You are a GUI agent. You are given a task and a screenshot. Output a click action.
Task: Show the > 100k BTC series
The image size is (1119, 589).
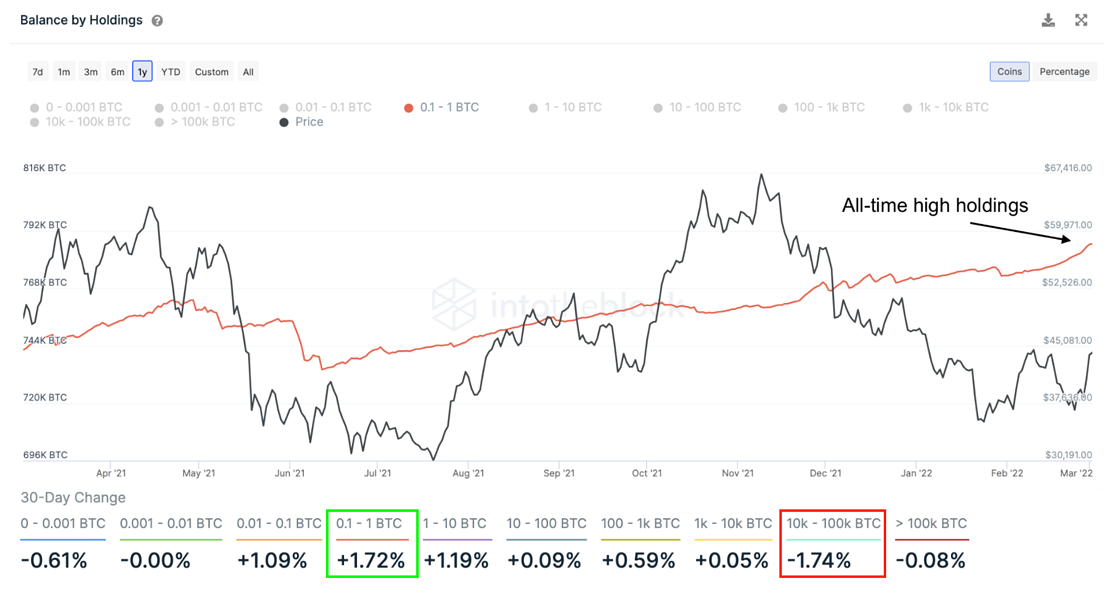point(195,122)
